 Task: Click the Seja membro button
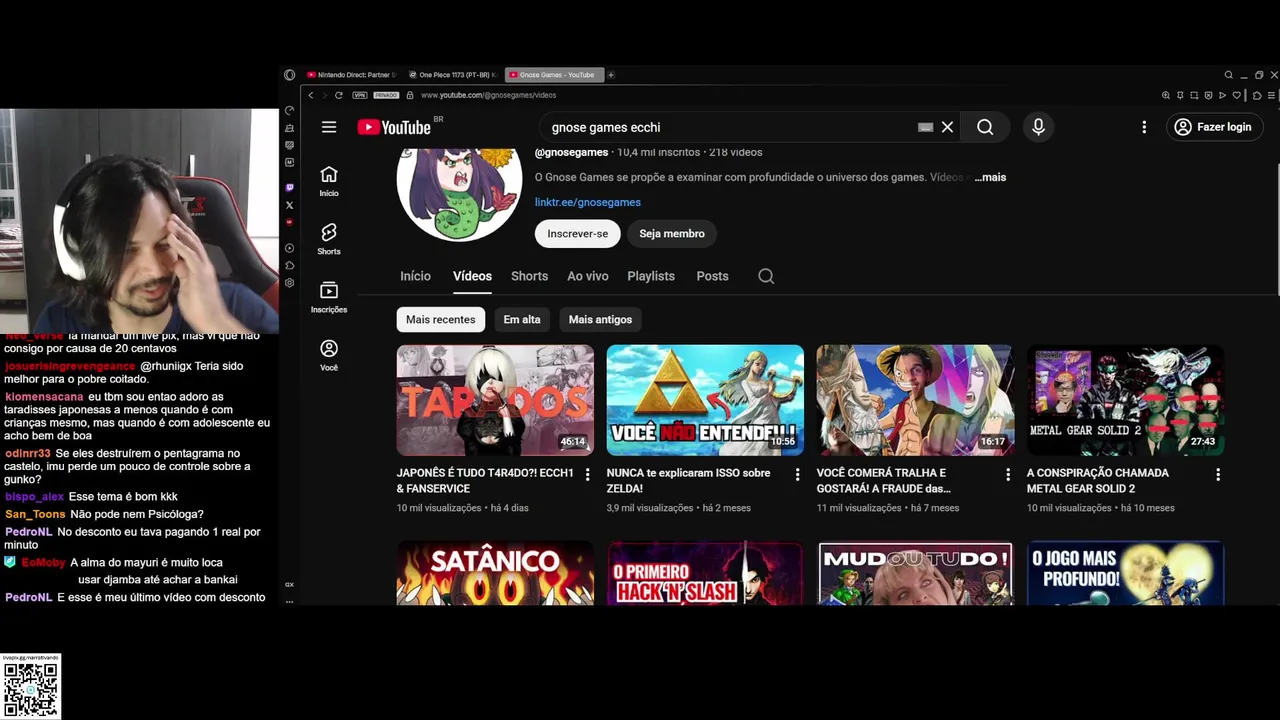click(672, 233)
